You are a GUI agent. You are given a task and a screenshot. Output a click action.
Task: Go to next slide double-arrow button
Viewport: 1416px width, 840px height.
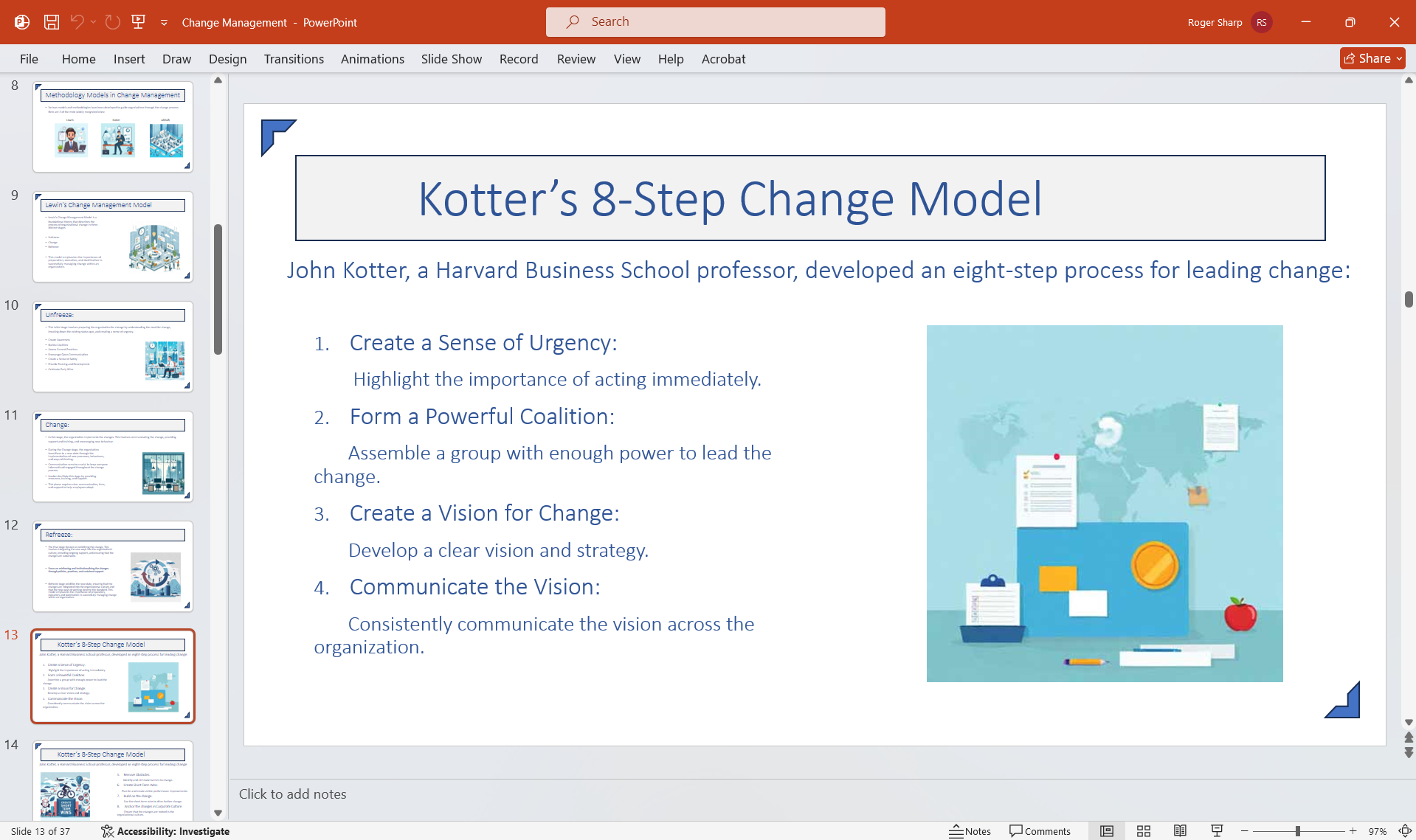pyautogui.click(x=1409, y=753)
